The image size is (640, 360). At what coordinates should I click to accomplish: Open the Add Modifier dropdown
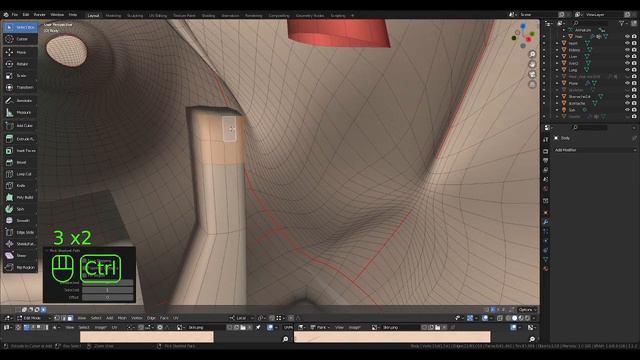[x=595, y=150]
